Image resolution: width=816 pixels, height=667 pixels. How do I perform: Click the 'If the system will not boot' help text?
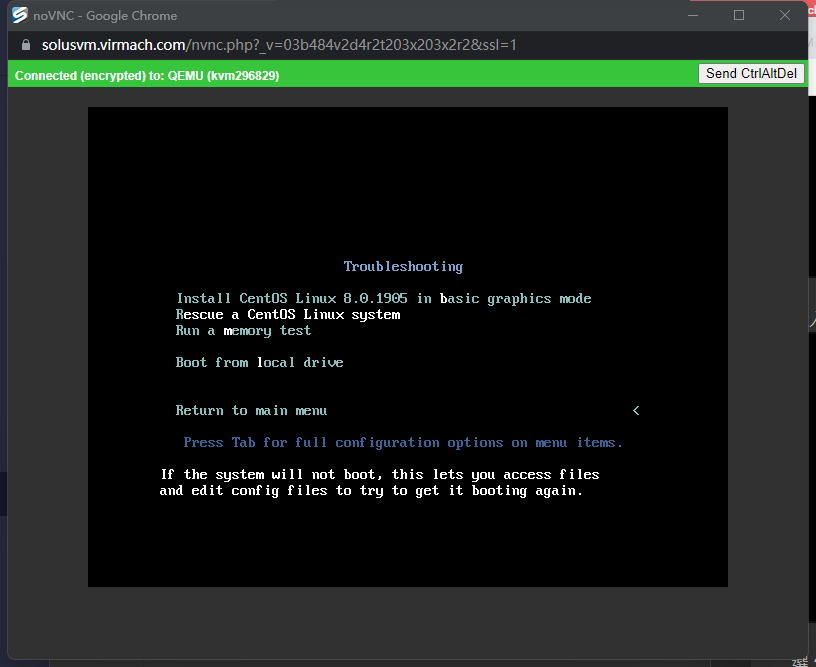pos(379,482)
